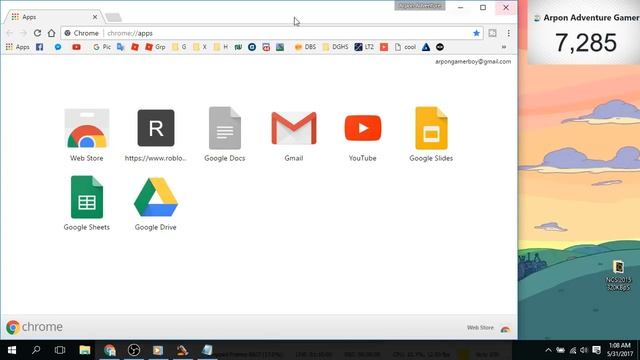The image size is (640, 360).
Task: Expand the 'H' bookmark folder
Action: [221, 47]
